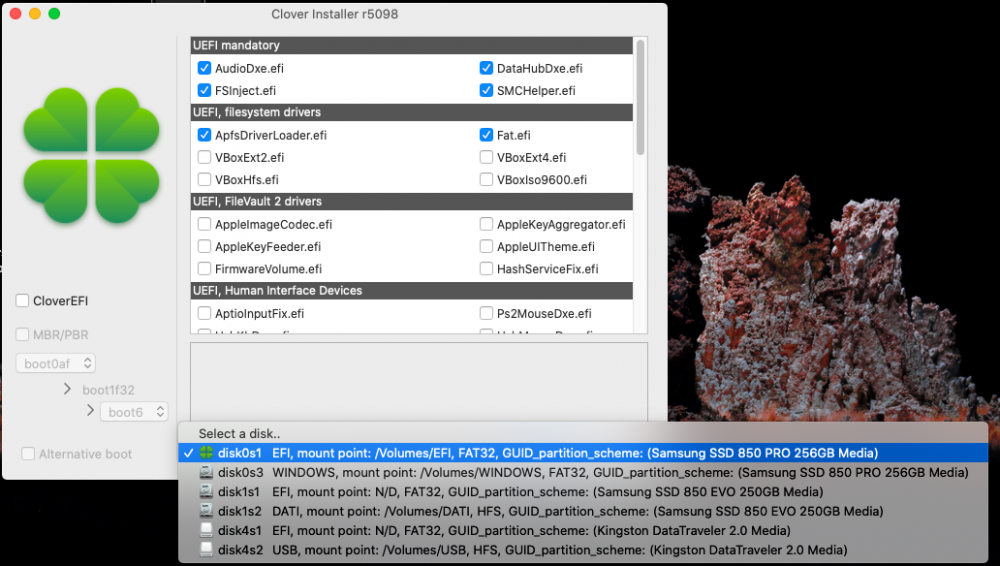Check AppleKeyFeeder.efi checkbox
The image size is (1000, 566).
click(x=204, y=247)
